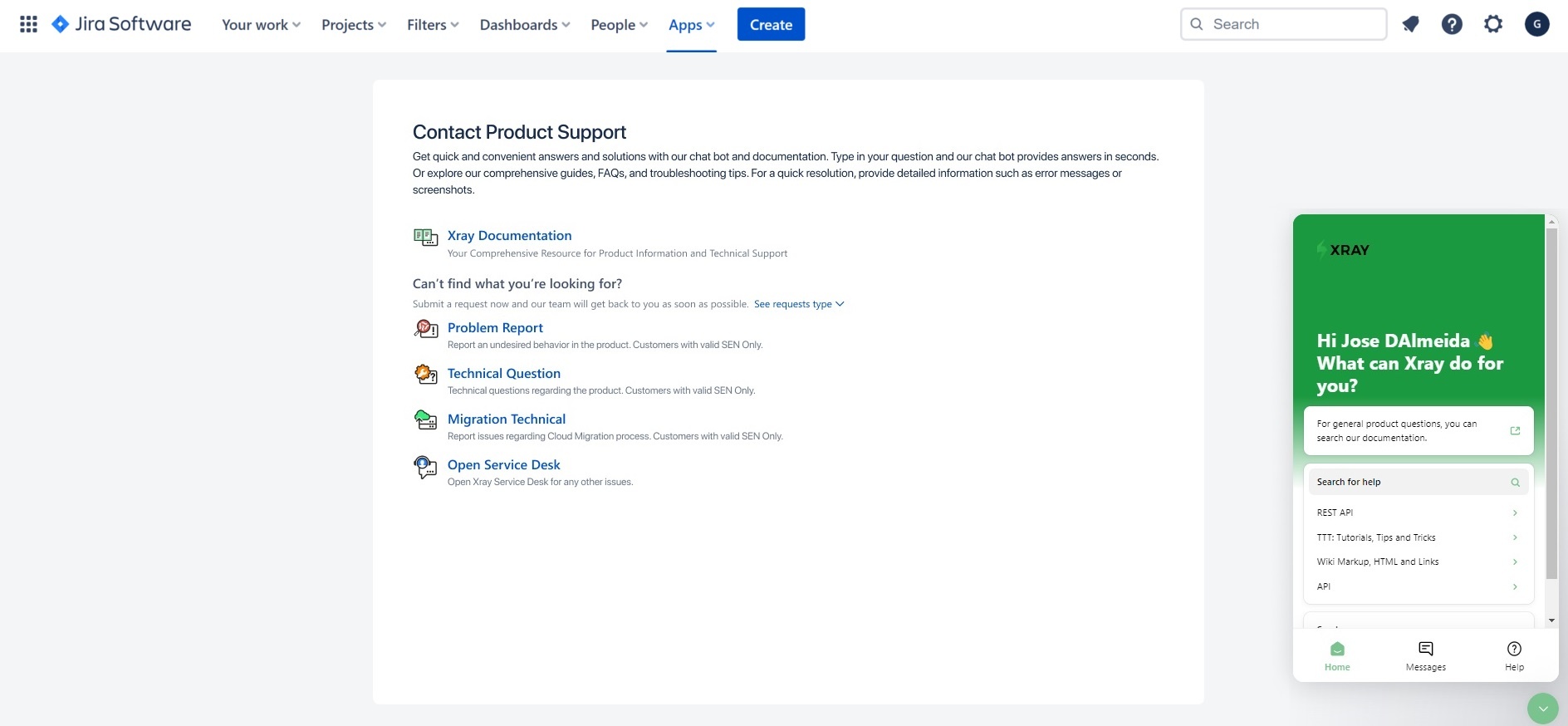
Task: Open the user profile avatar G
Action: point(1537,24)
